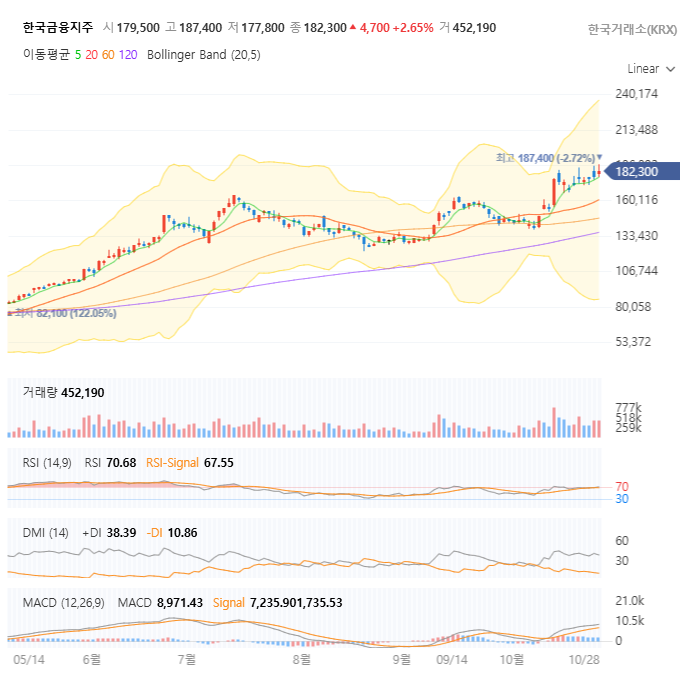Click the 6월 label on time axis
This screenshot has width=680, height=697.
92,659
